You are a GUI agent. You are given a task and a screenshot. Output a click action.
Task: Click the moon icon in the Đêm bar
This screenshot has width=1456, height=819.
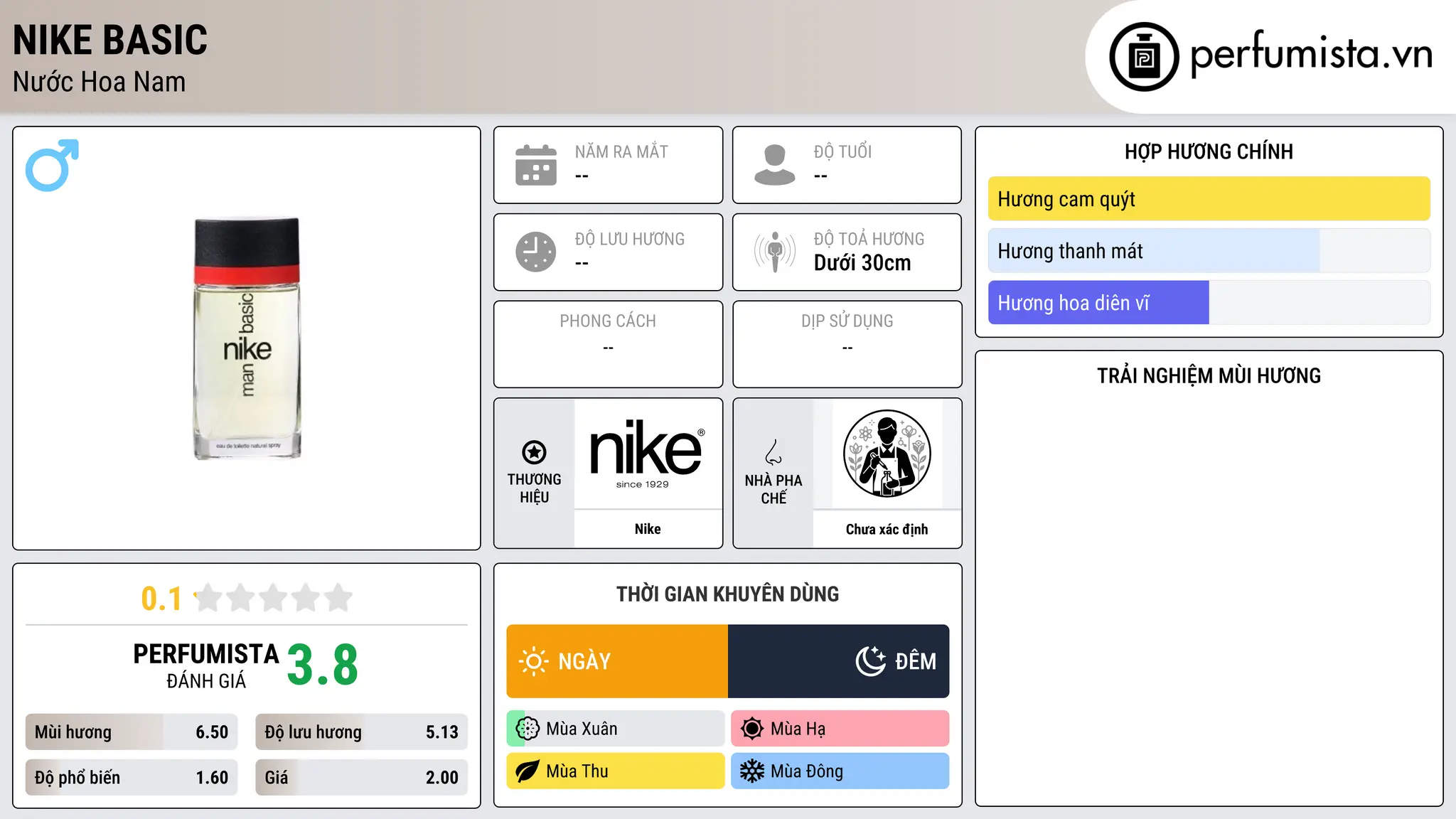point(870,661)
